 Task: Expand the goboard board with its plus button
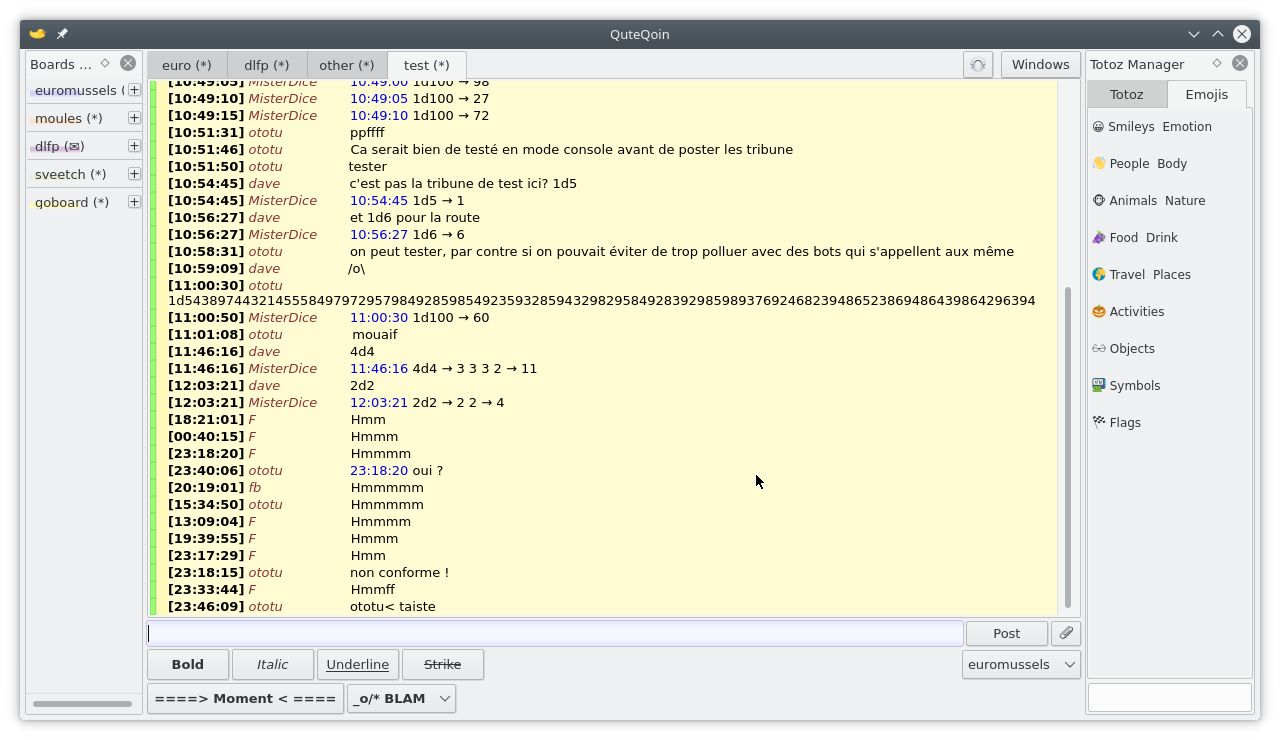[134, 202]
